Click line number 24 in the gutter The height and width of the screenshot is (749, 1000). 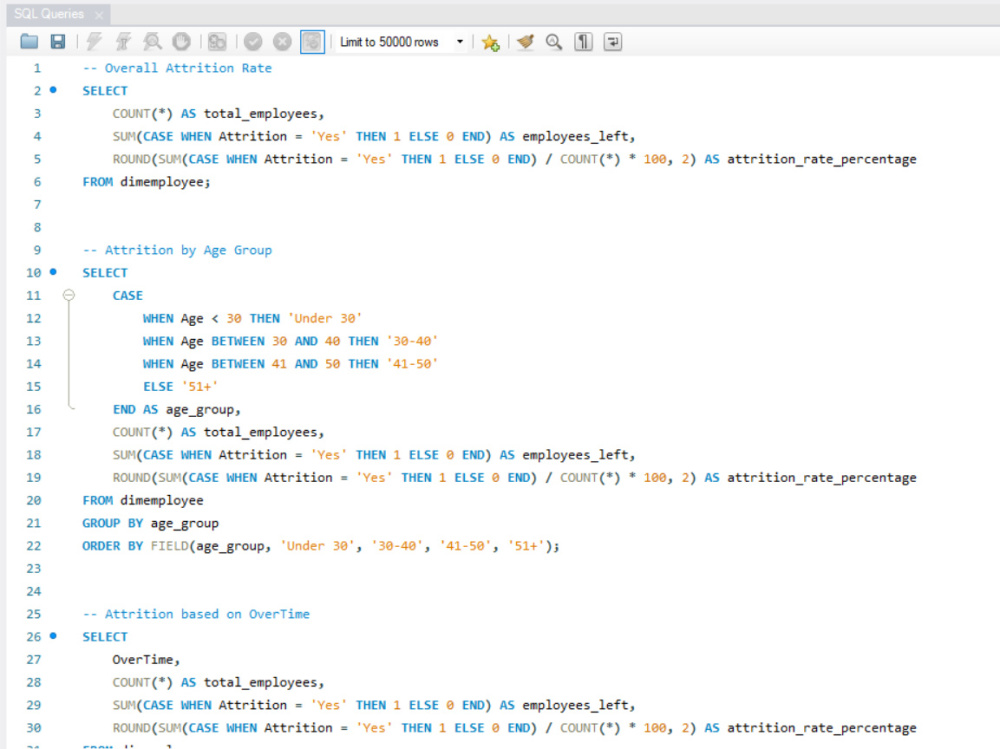(x=34, y=591)
